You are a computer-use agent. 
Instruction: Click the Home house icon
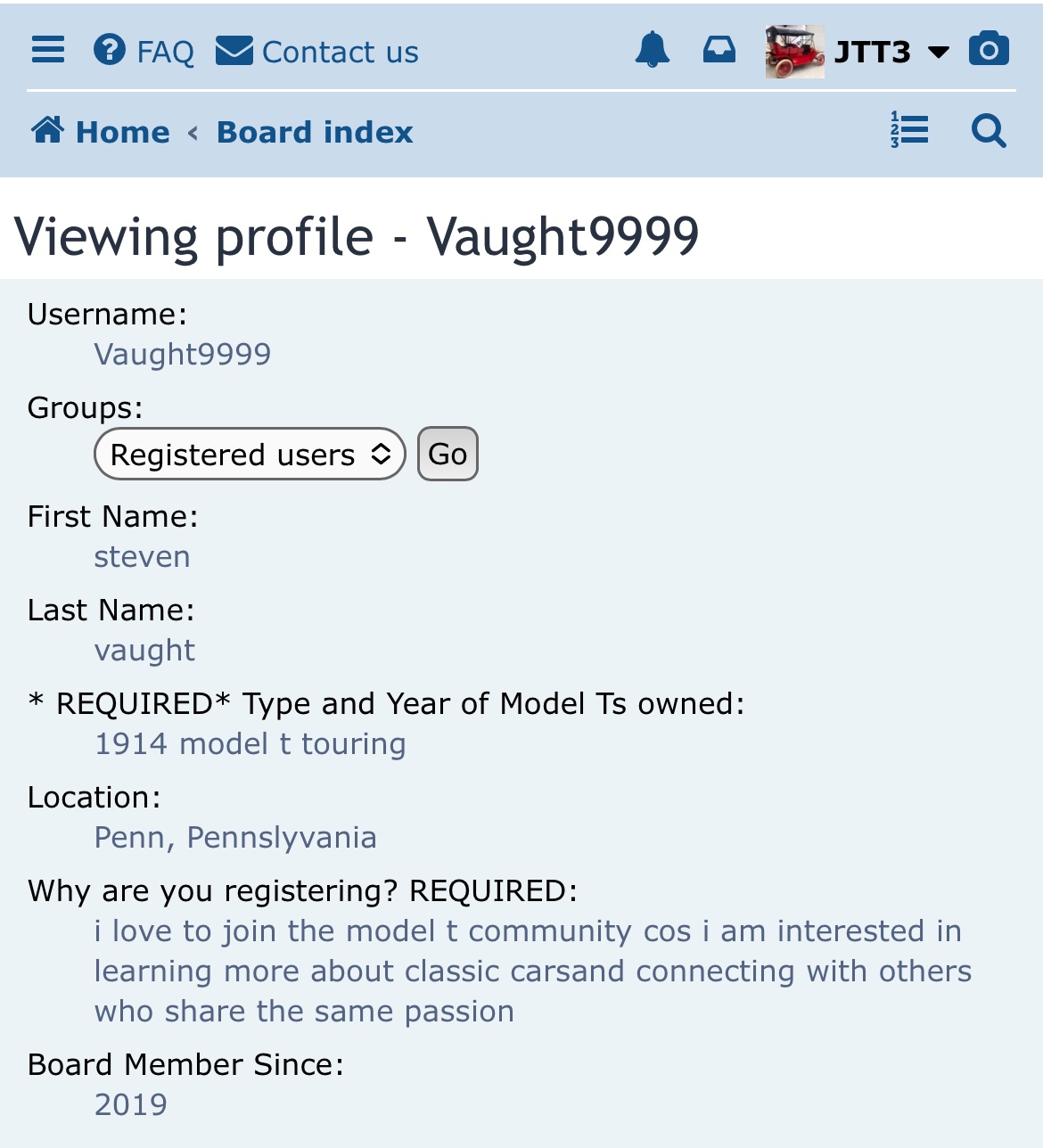pyautogui.click(x=48, y=130)
